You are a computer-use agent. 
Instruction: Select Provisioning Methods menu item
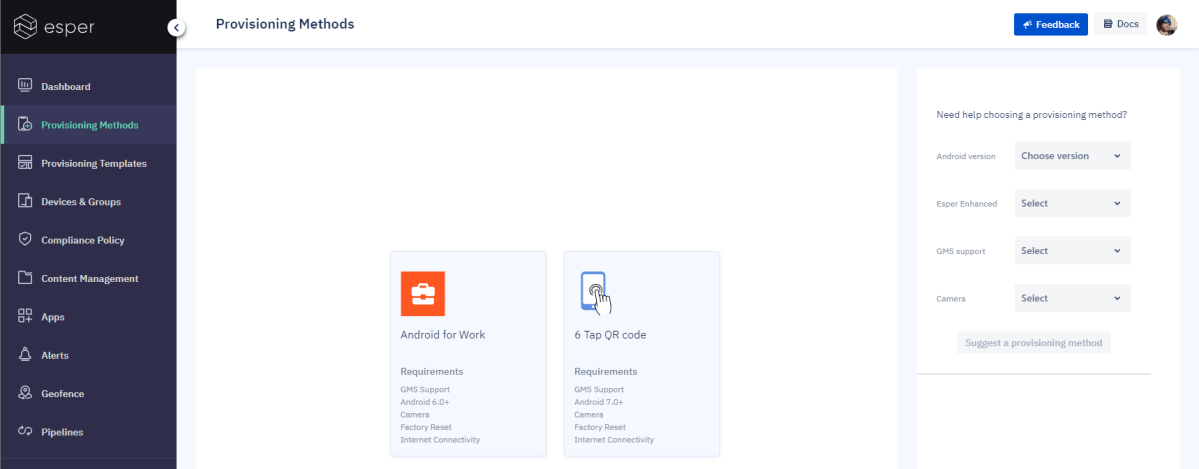click(x=89, y=125)
